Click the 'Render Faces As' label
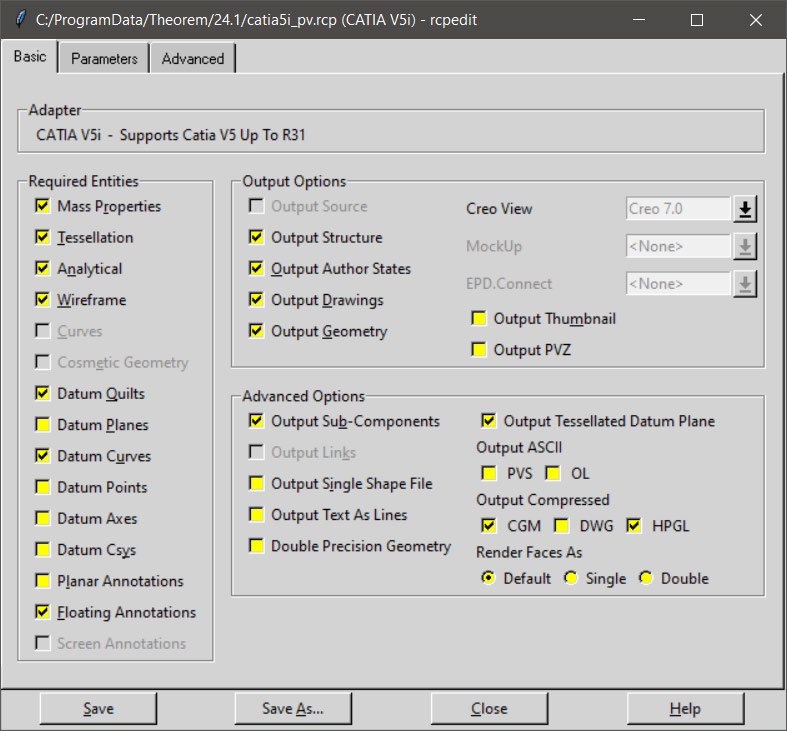The height and width of the screenshot is (731, 787). [529, 552]
